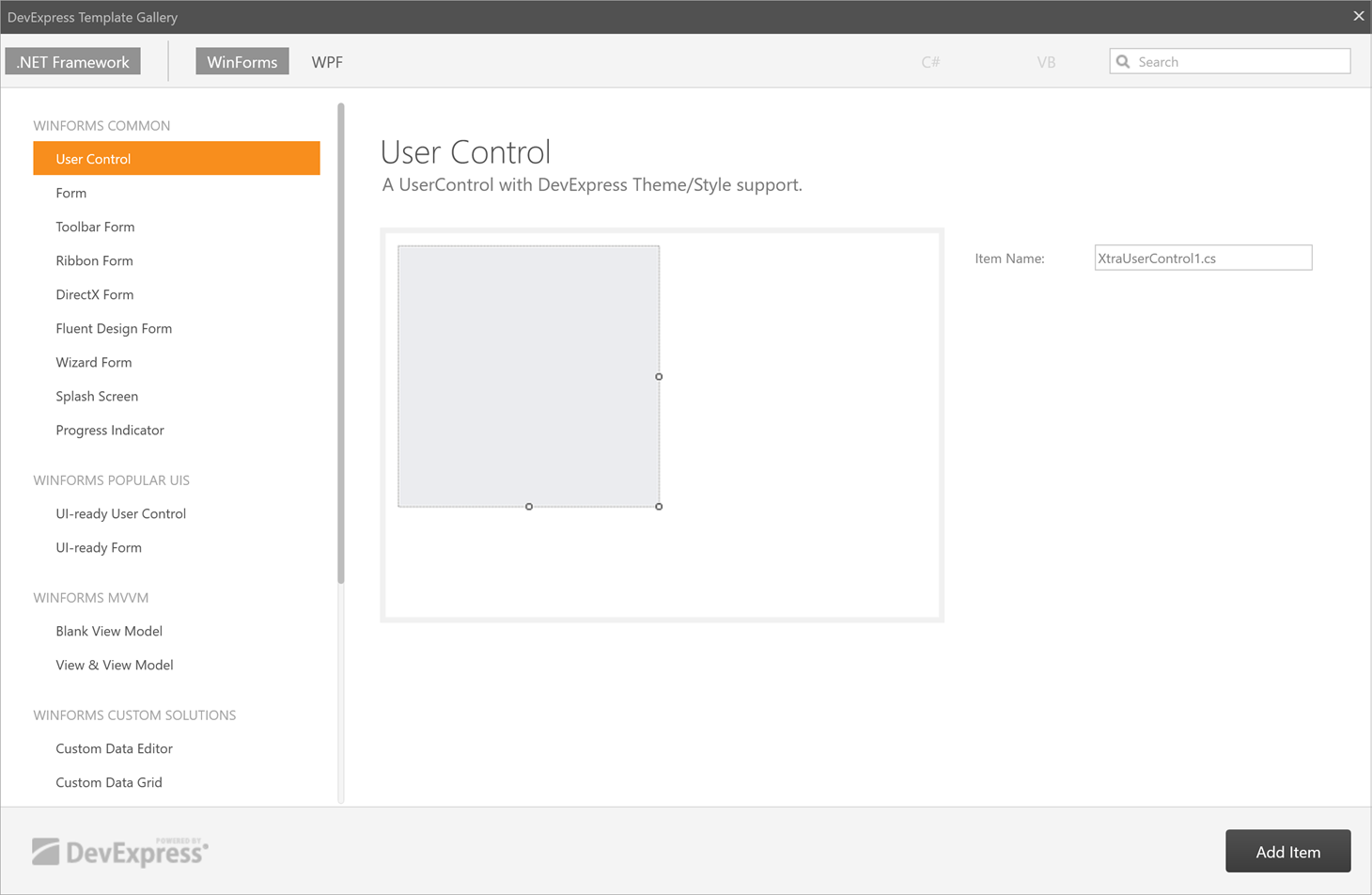Click the template list scrollbar
This screenshot has height=895, width=1372.
point(340,343)
